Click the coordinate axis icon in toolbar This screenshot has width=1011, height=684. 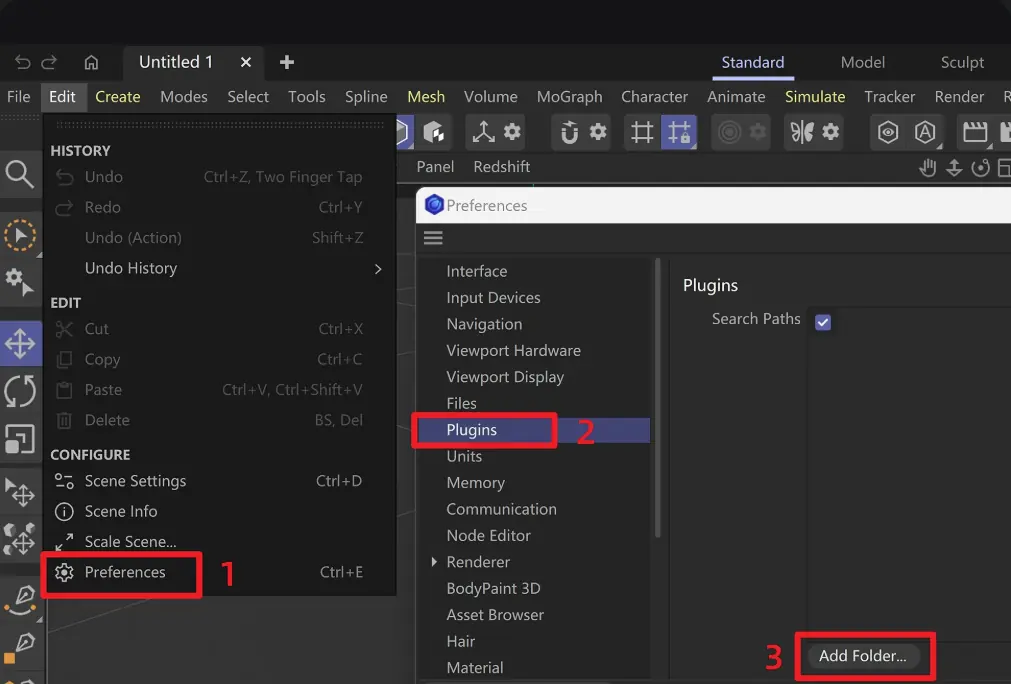[x=484, y=132]
